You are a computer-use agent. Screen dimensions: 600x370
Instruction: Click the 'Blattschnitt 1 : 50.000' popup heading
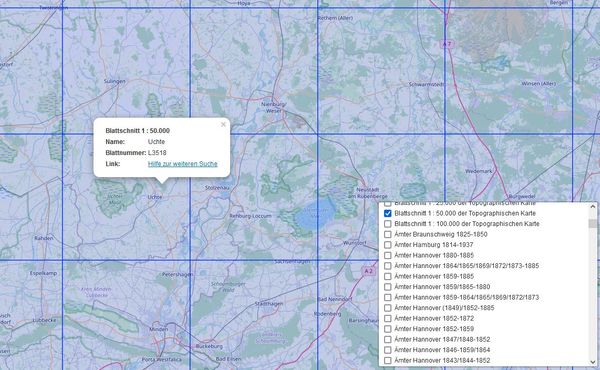137,130
